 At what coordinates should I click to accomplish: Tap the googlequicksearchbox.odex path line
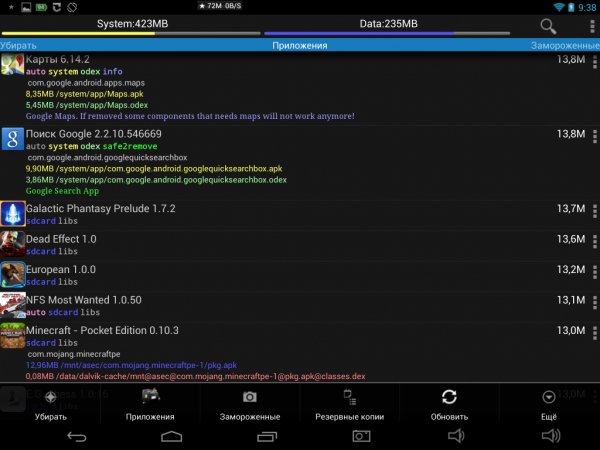coord(156,180)
